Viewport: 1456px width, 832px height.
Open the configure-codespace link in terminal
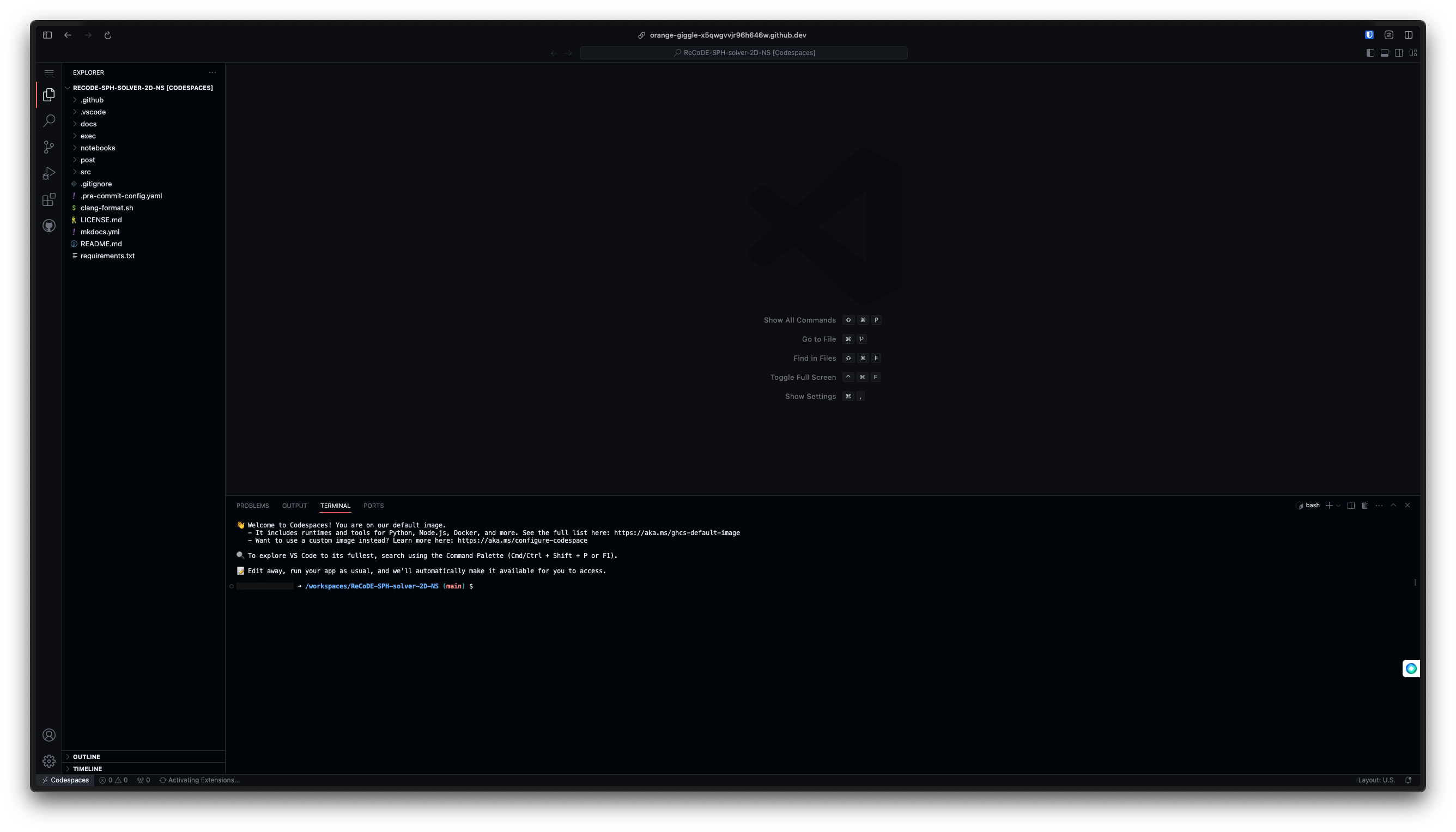click(522, 541)
